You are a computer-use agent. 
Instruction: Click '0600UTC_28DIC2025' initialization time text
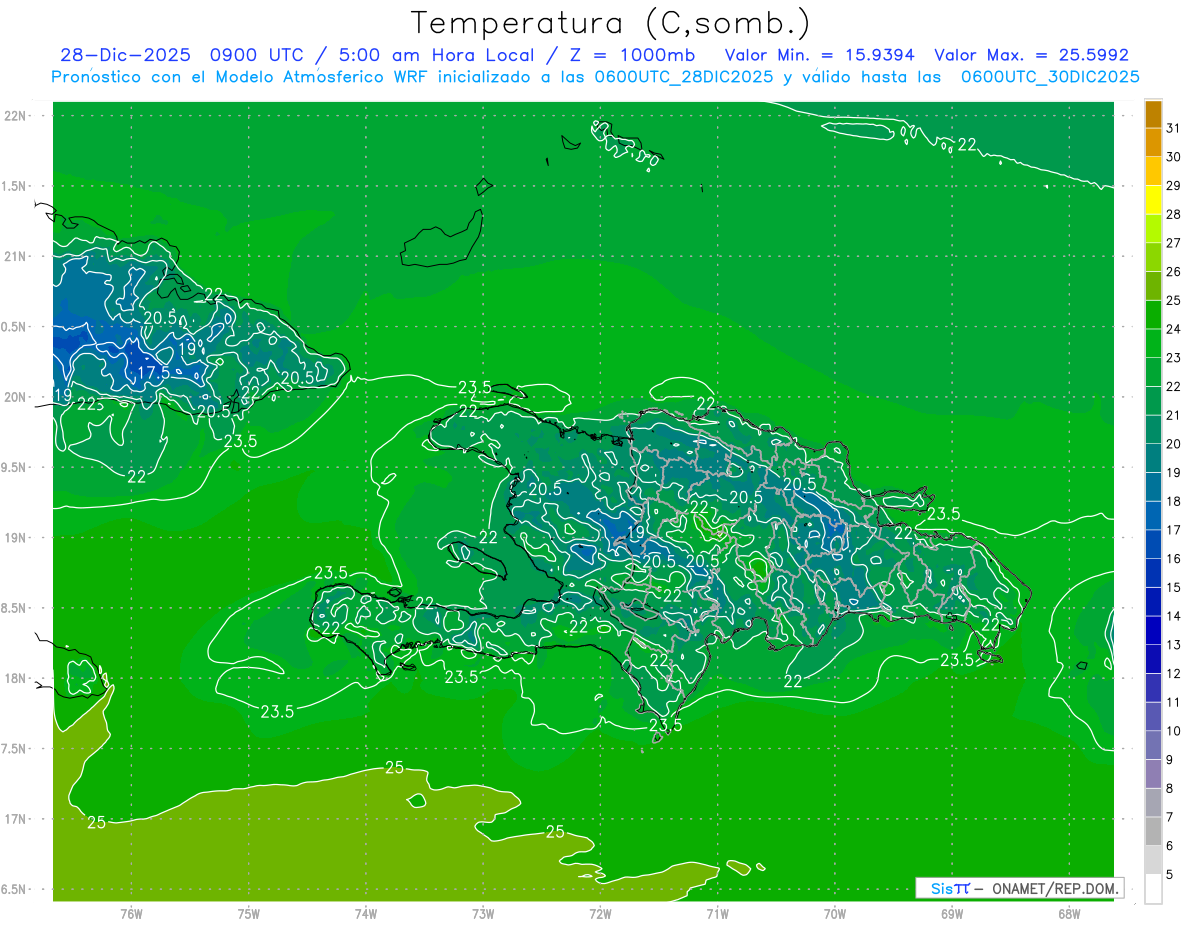(x=684, y=77)
